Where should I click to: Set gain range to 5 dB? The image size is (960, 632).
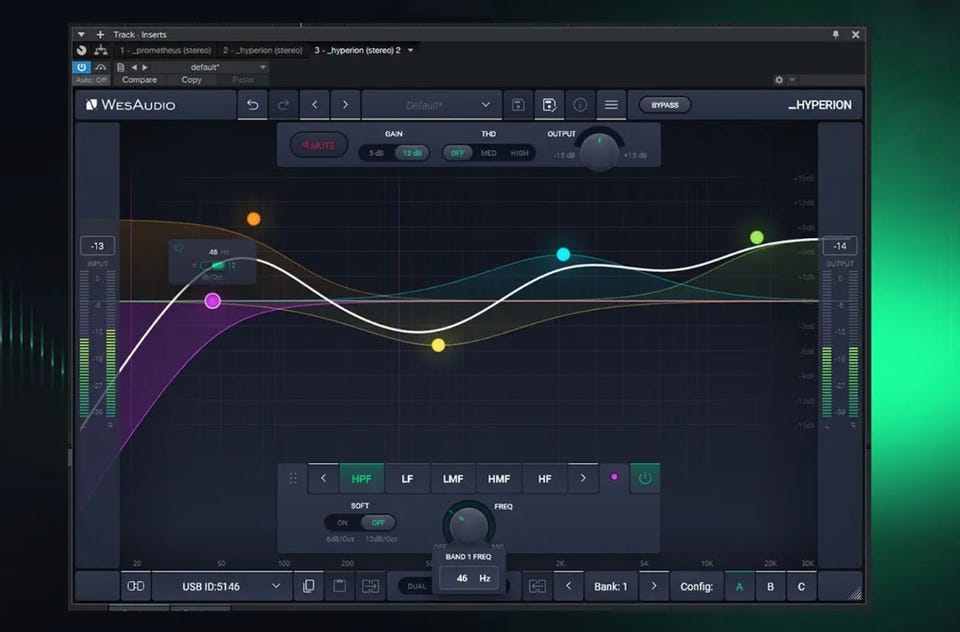[376, 153]
